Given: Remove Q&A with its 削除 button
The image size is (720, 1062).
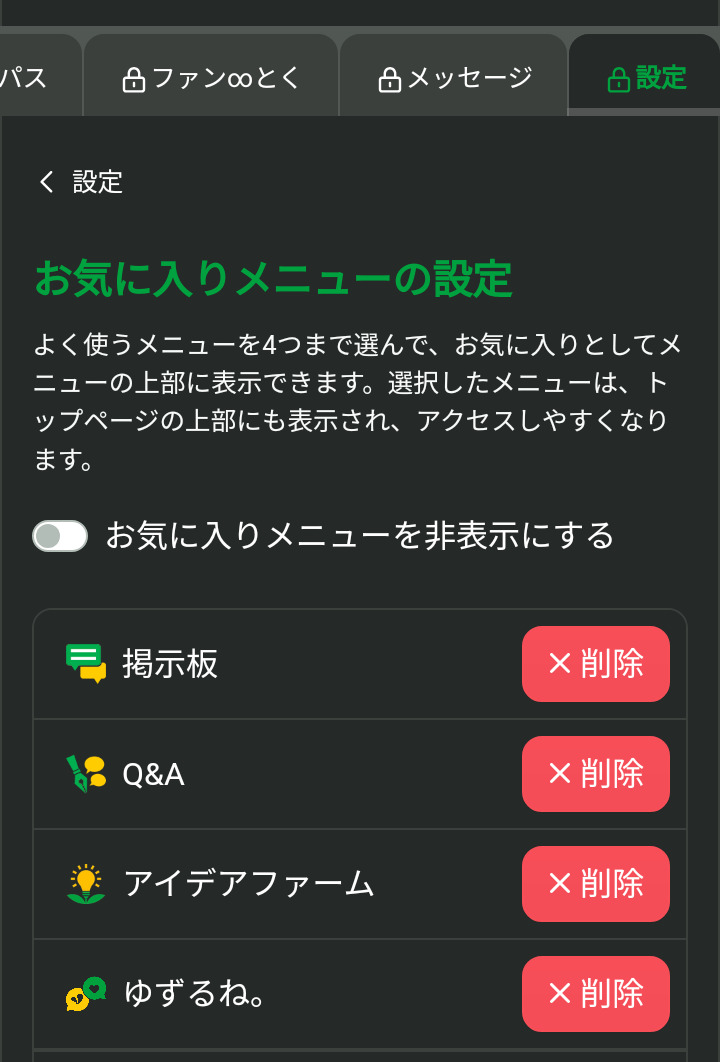Looking at the screenshot, I should pyautogui.click(x=595, y=774).
